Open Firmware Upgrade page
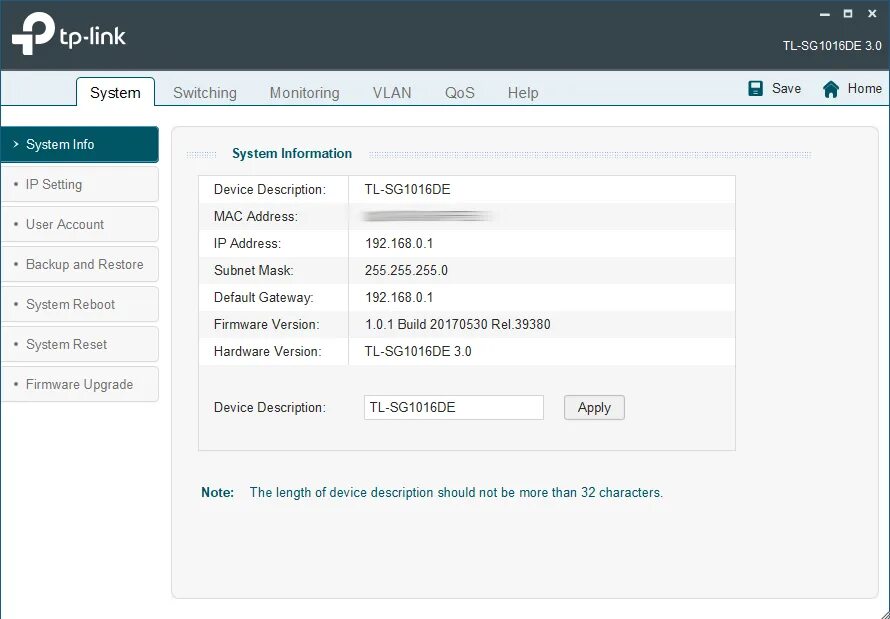 coord(79,384)
